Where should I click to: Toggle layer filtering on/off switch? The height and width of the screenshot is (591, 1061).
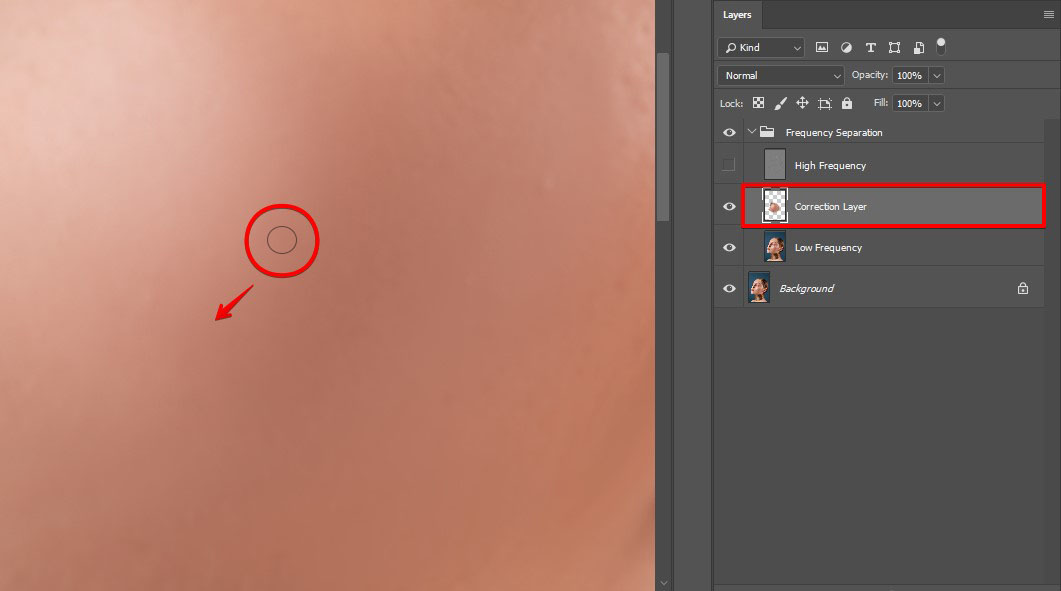pyautogui.click(x=941, y=46)
